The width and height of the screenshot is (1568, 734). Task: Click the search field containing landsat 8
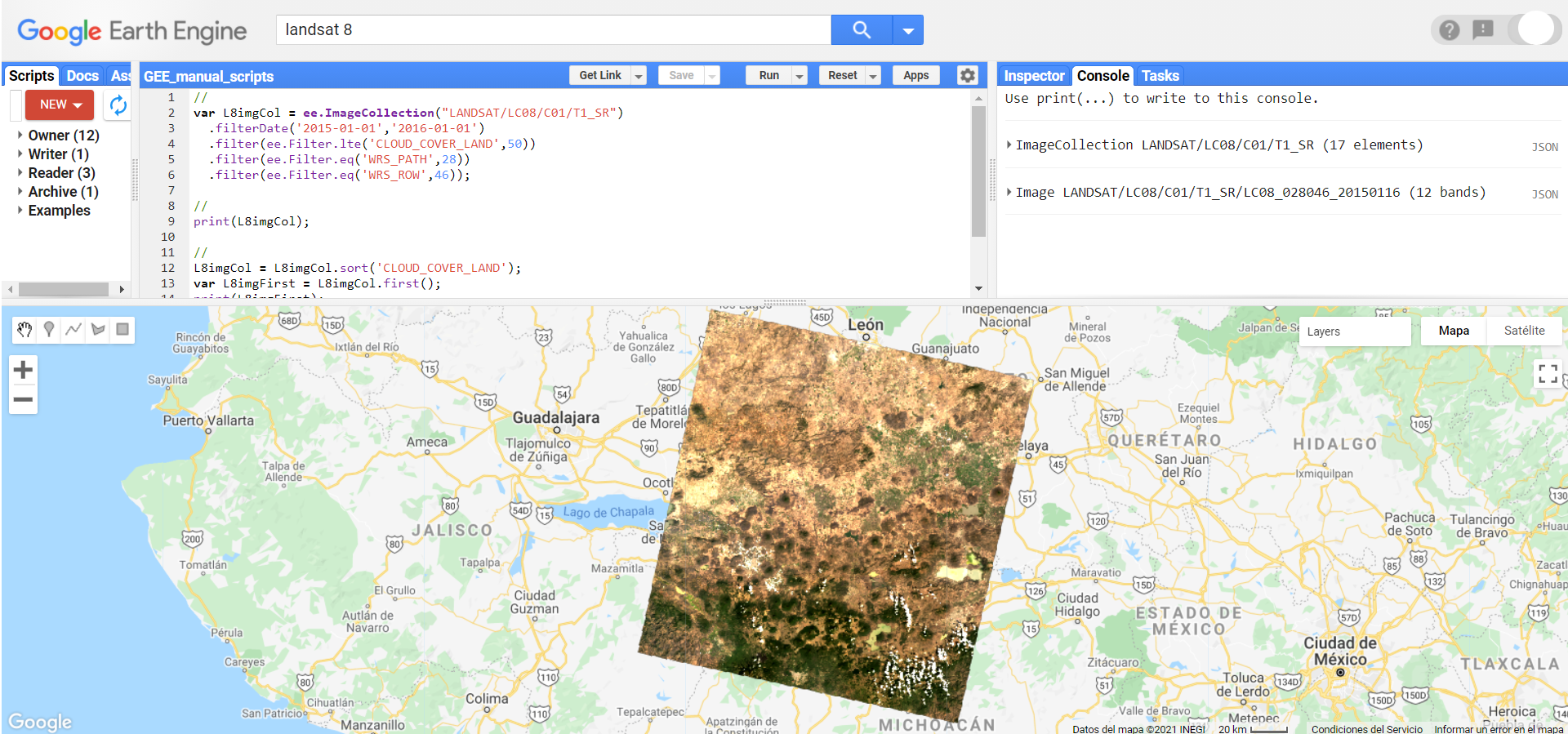554,30
